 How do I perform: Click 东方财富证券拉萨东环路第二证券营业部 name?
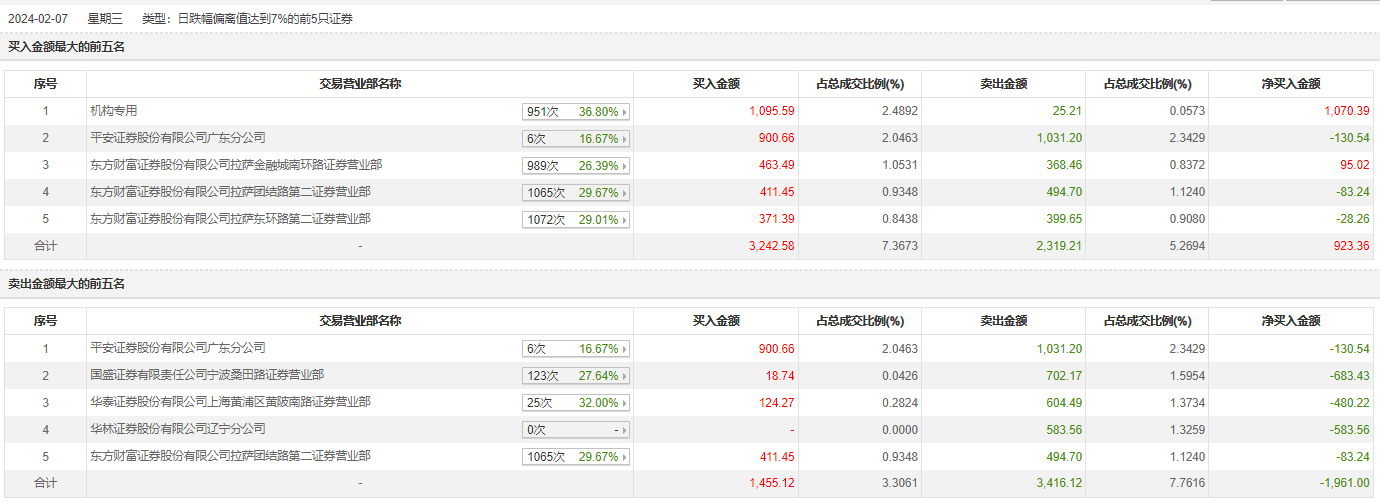click(x=230, y=219)
